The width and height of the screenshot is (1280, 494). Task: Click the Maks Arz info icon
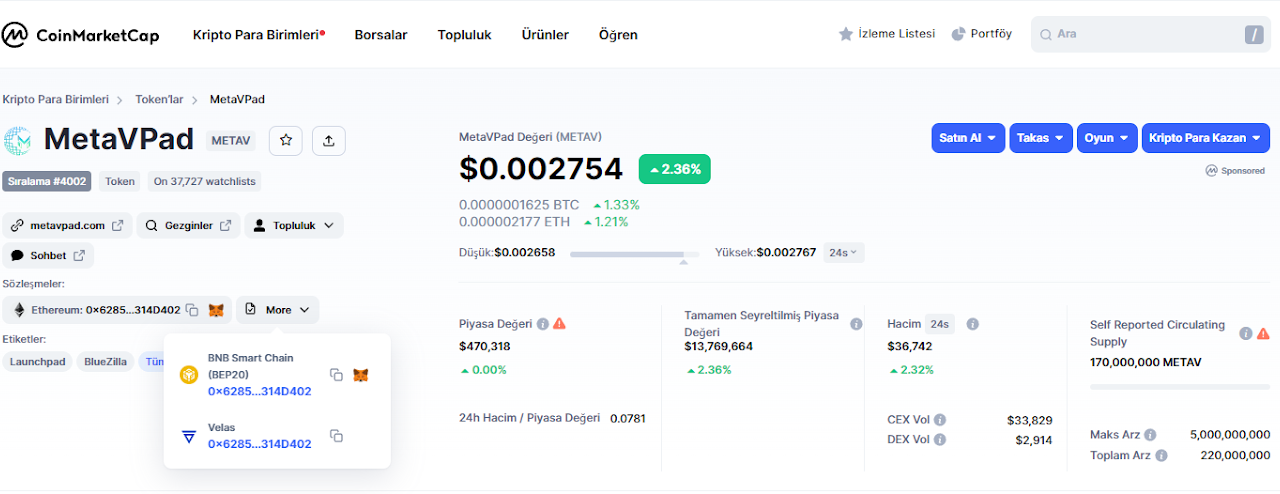(x=1150, y=435)
